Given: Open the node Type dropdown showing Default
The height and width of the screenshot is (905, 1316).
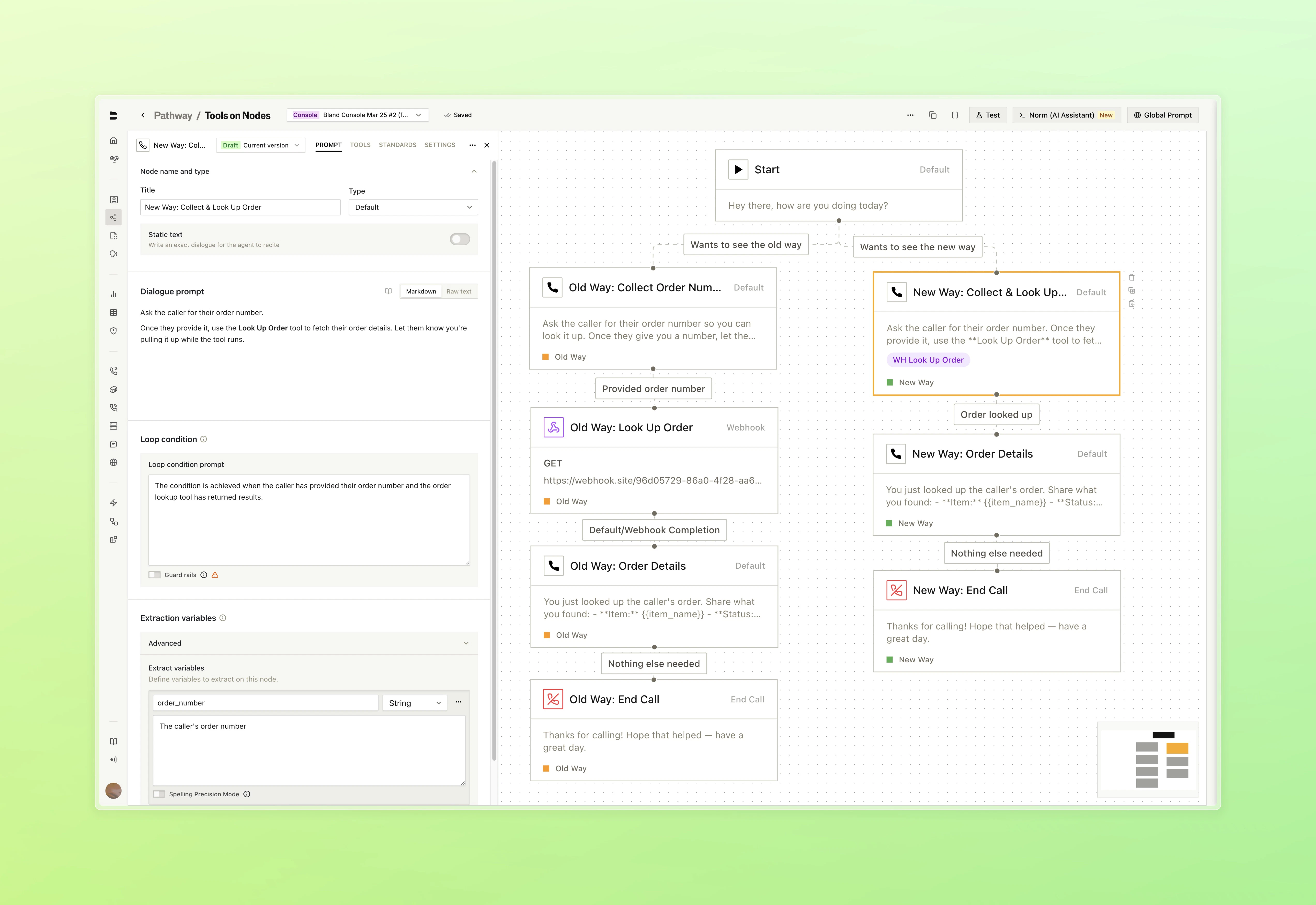Looking at the screenshot, I should pos(413,207).
